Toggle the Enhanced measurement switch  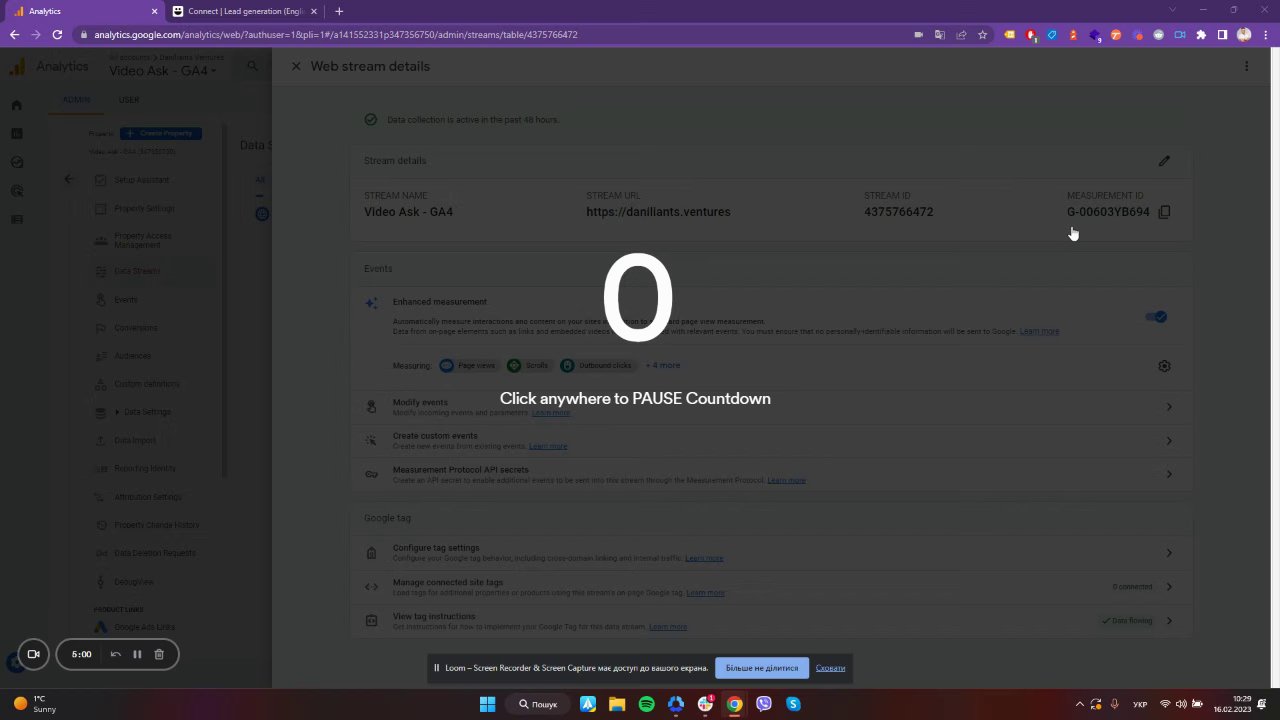point(1156,317)
